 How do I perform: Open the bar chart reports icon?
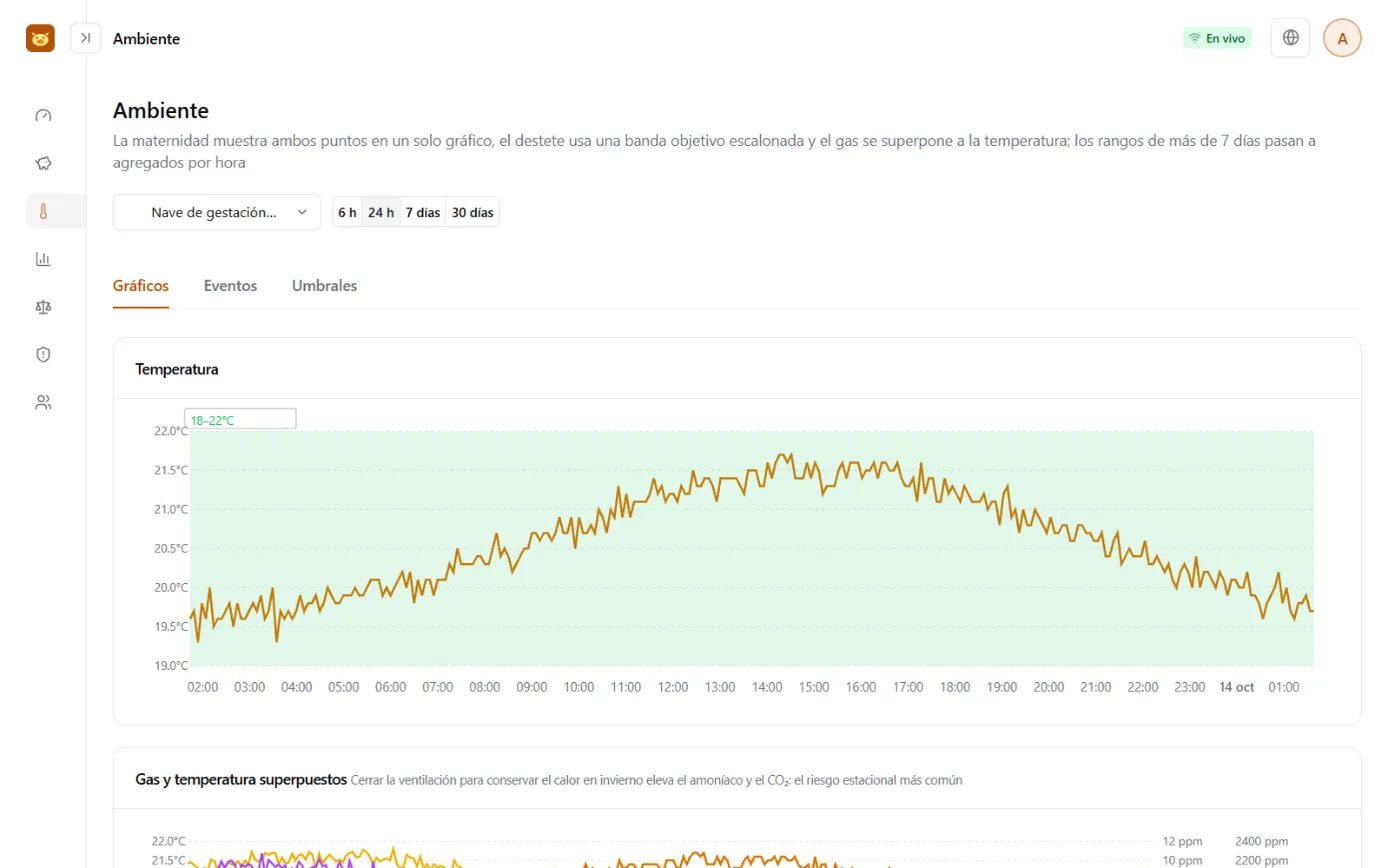[x=43, y=259]
